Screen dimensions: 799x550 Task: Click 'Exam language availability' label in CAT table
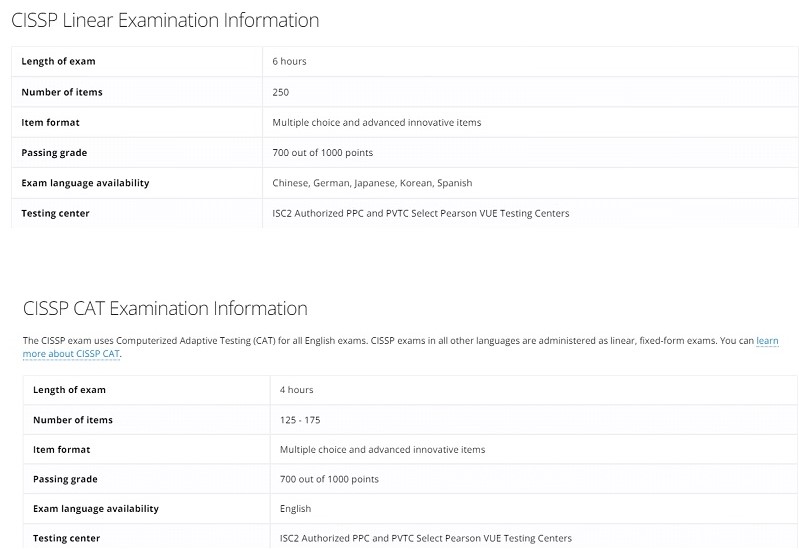pyautogui.click(x=96, y=509)
